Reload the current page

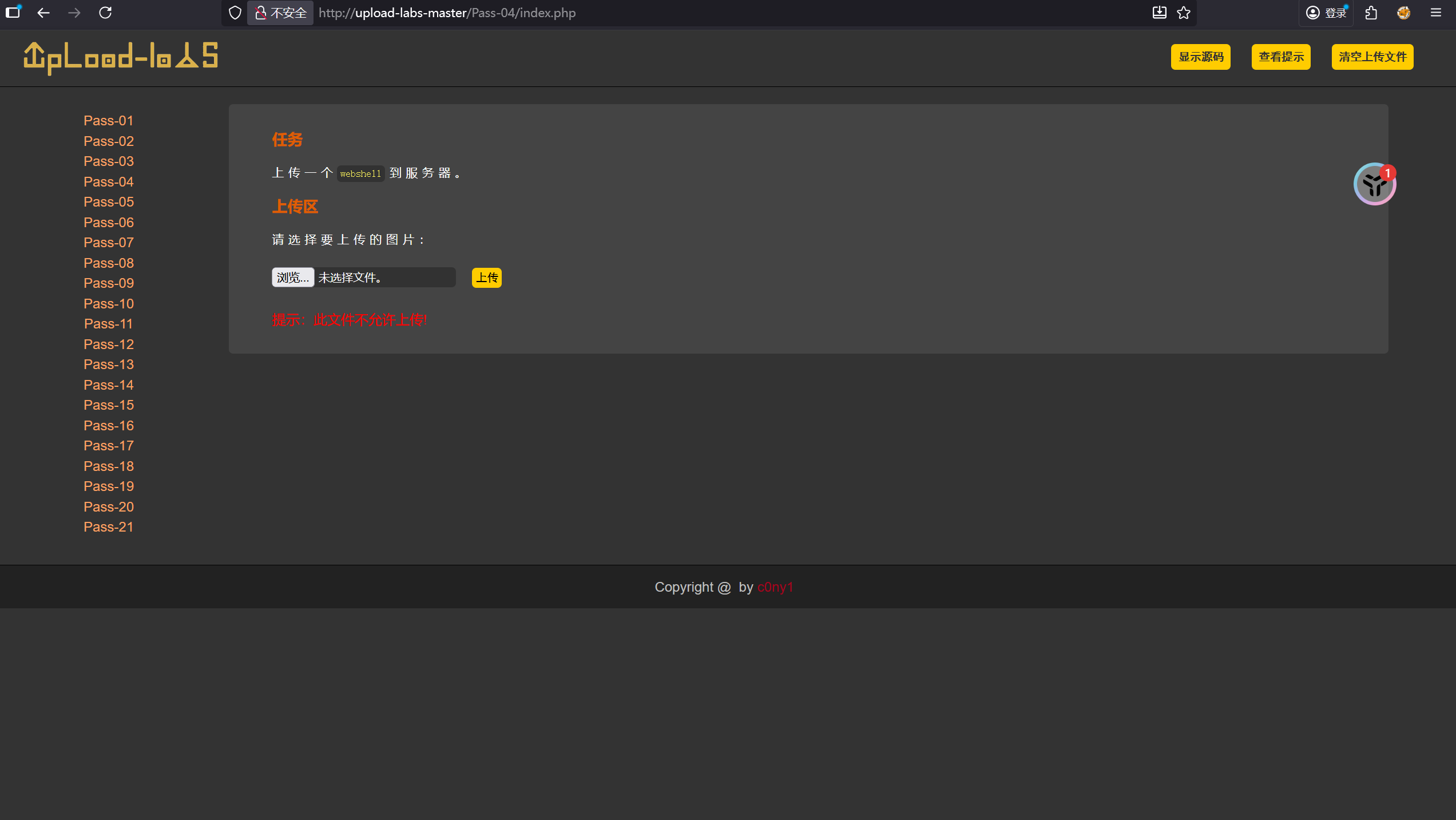[x=105, y=13]
